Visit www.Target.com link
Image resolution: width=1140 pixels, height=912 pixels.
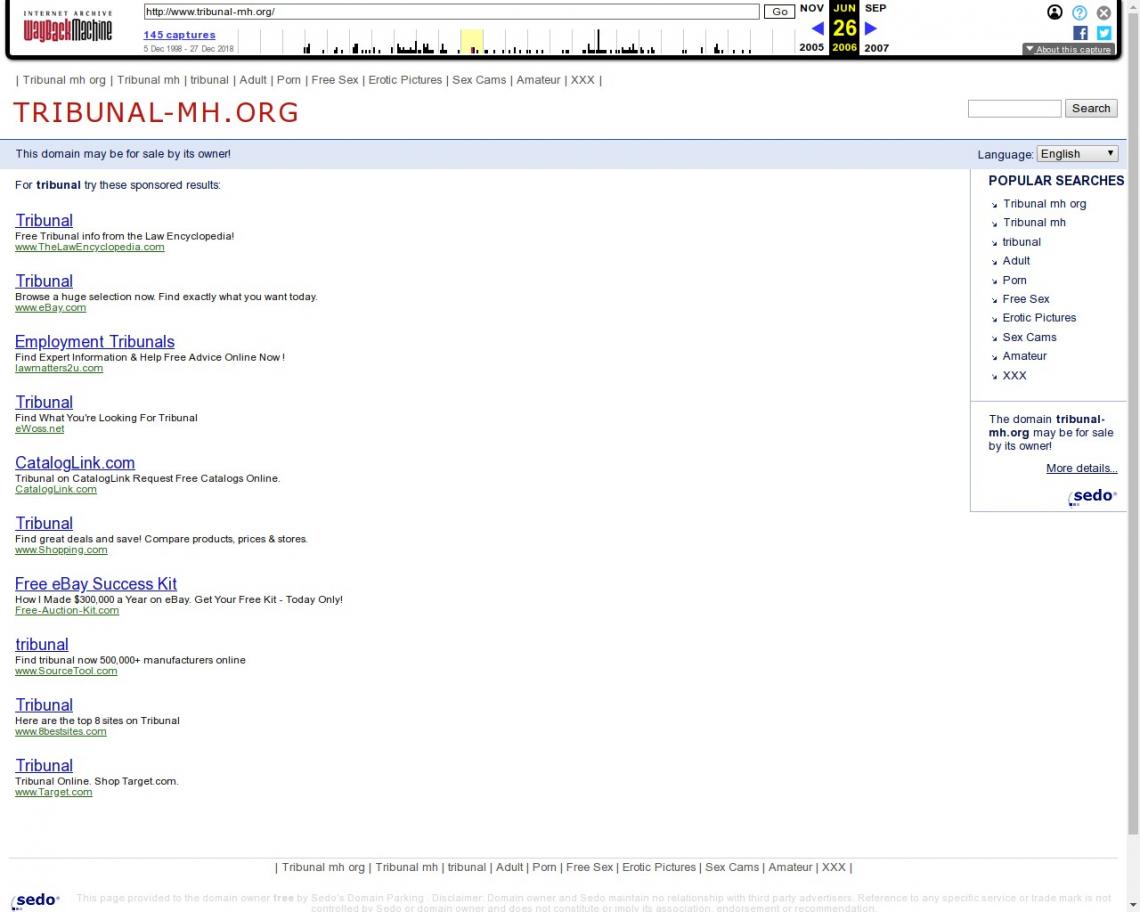(54, 792)
